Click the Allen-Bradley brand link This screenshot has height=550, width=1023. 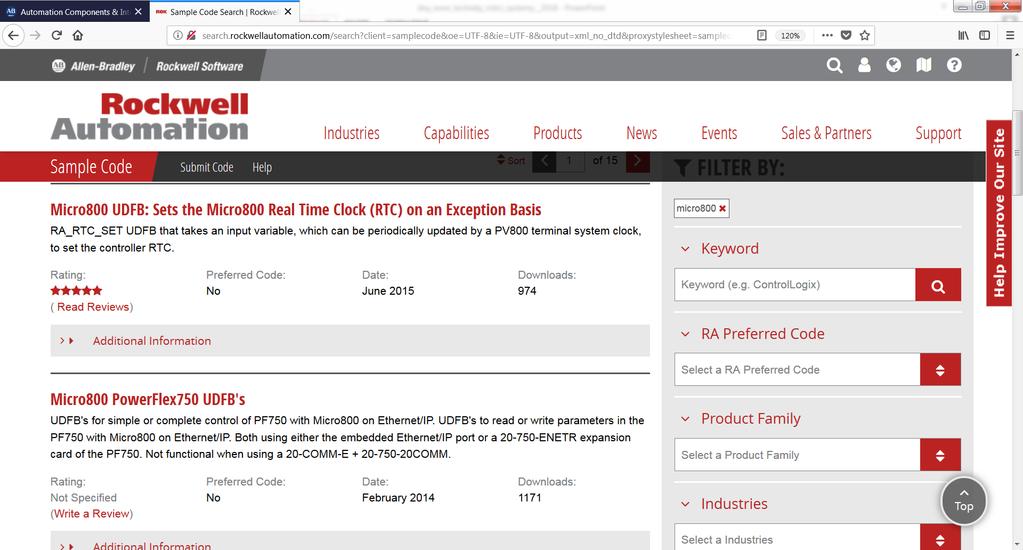coord(94,66)
